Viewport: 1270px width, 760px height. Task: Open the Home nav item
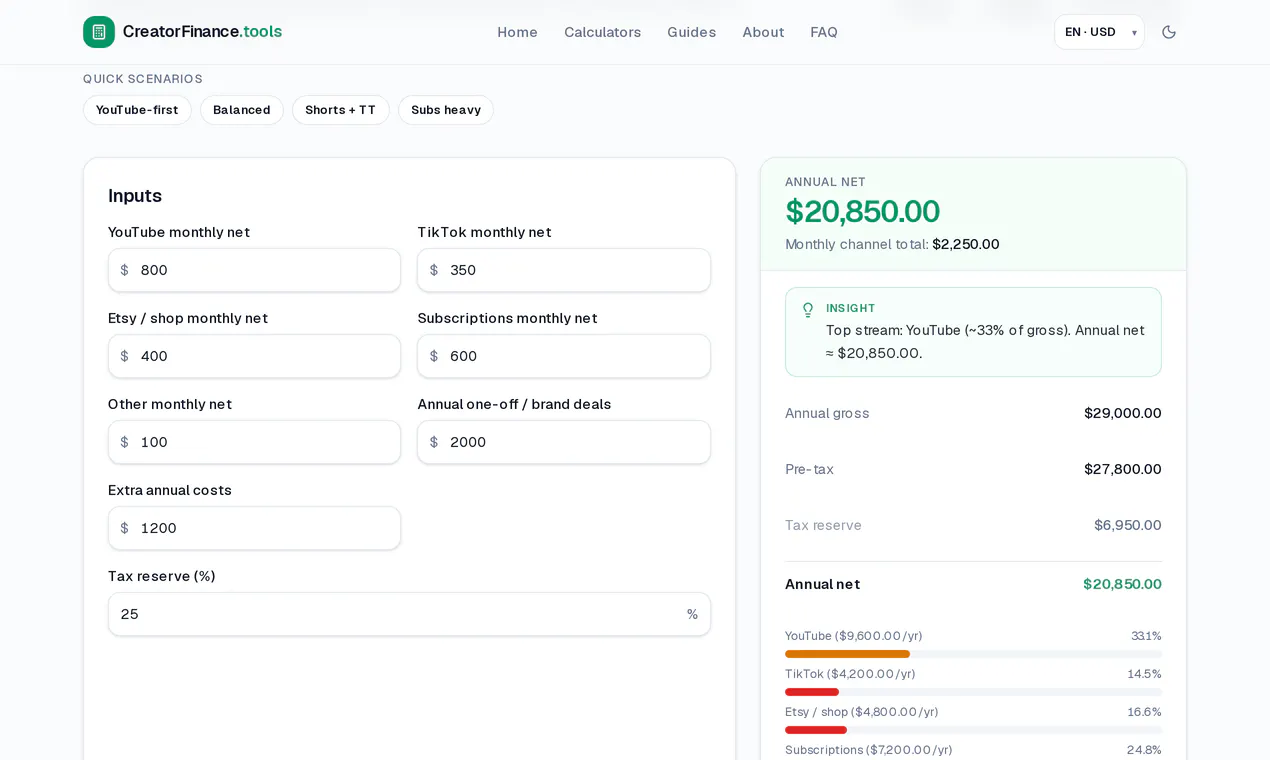[517, 32]
